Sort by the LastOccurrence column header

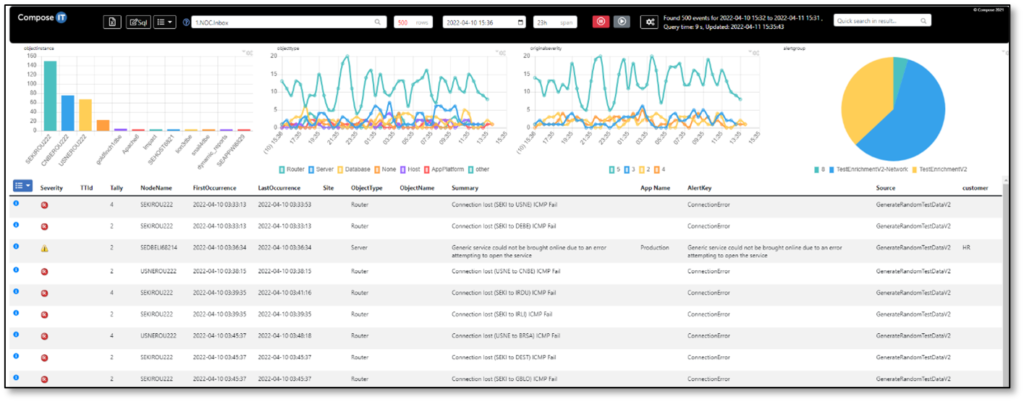[280, 186]
